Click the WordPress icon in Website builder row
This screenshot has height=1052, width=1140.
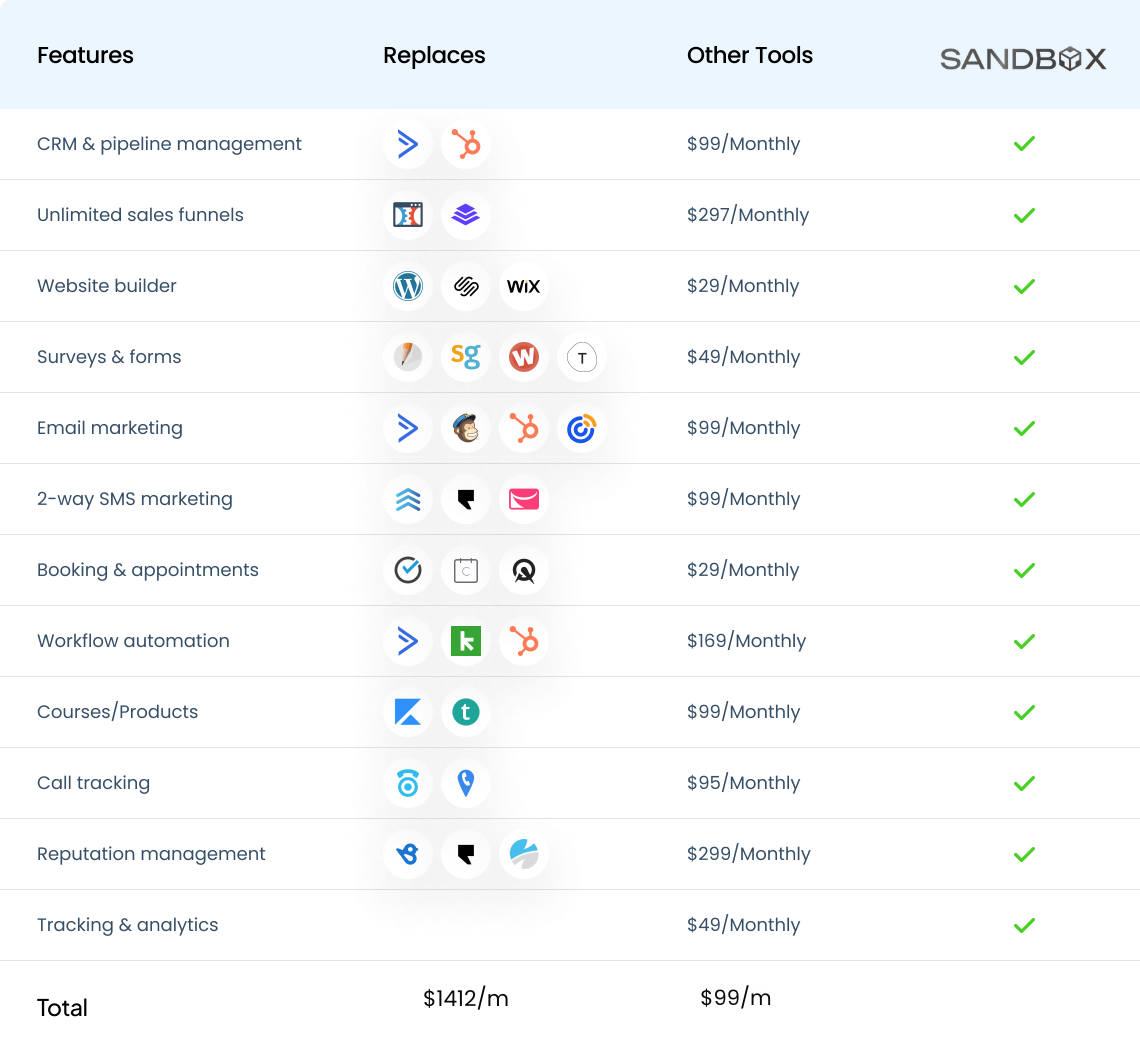pos(408,286)
